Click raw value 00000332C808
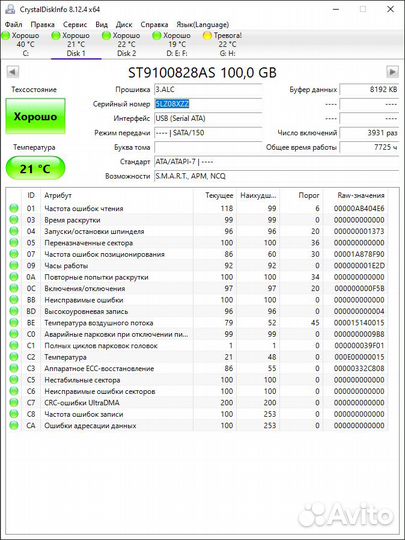405x540 pixels. pos(359,368)
